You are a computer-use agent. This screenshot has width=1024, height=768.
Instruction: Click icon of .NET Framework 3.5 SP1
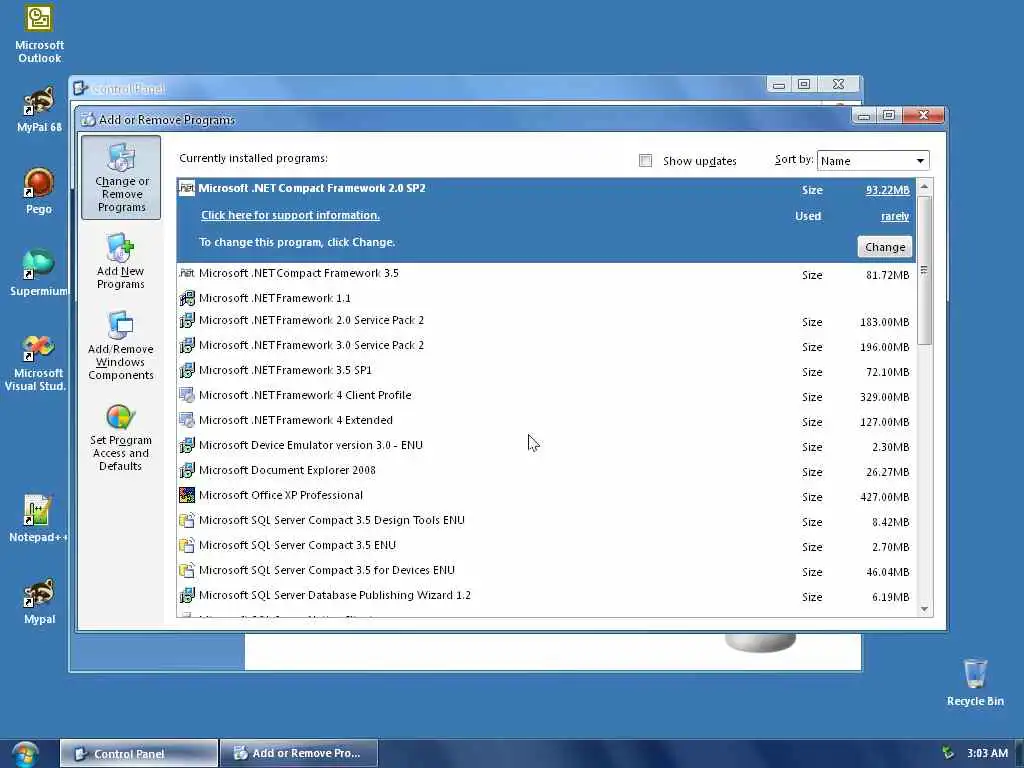coord(187,370)
